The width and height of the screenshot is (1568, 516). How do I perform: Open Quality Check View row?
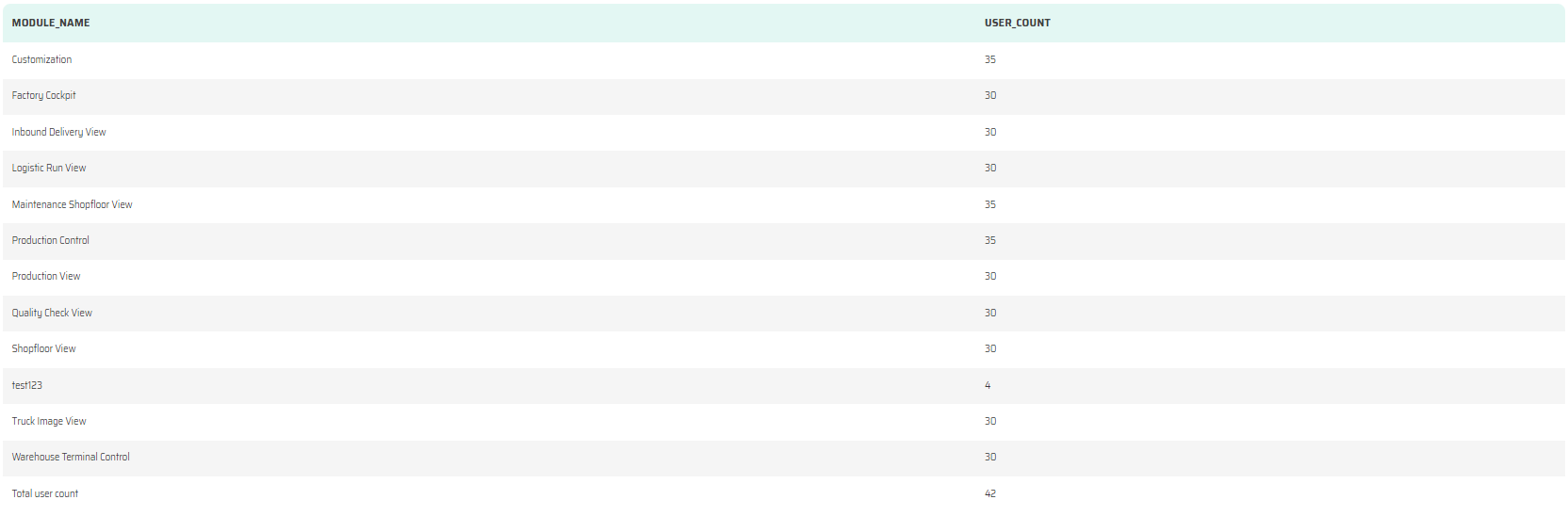(52, 313)
